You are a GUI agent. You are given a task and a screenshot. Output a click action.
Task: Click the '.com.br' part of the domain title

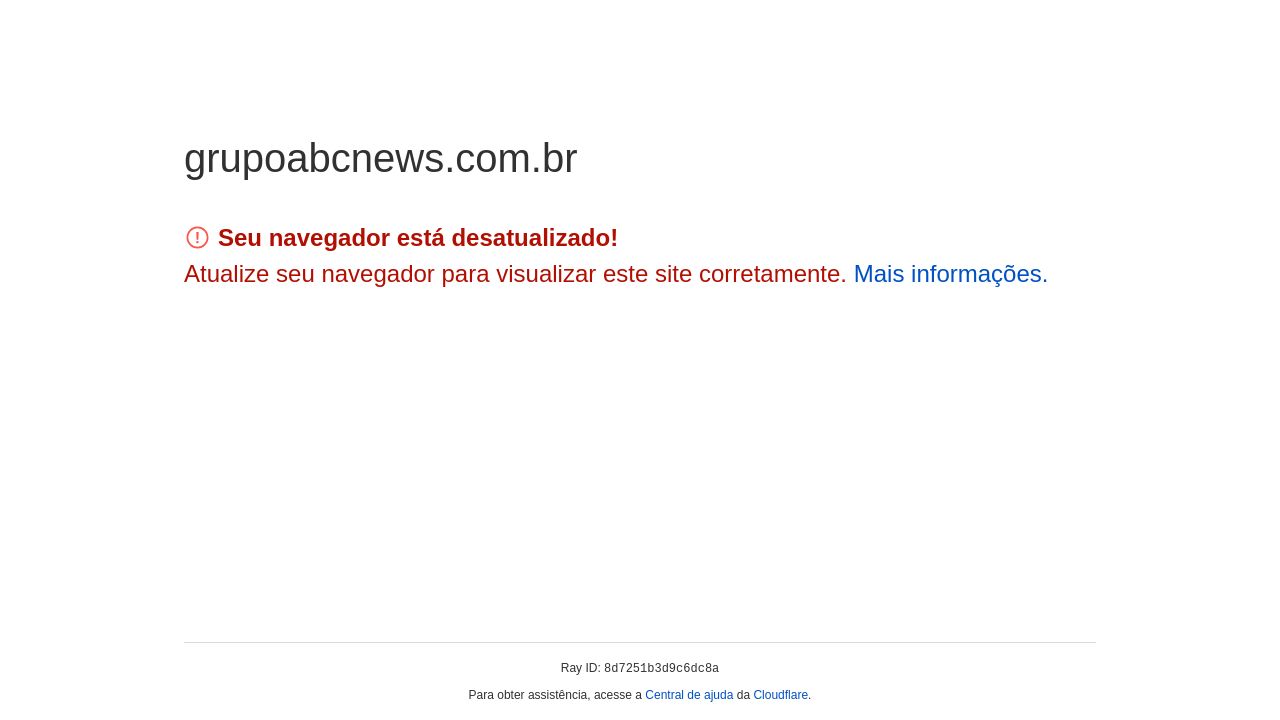[x=511, y=159]
